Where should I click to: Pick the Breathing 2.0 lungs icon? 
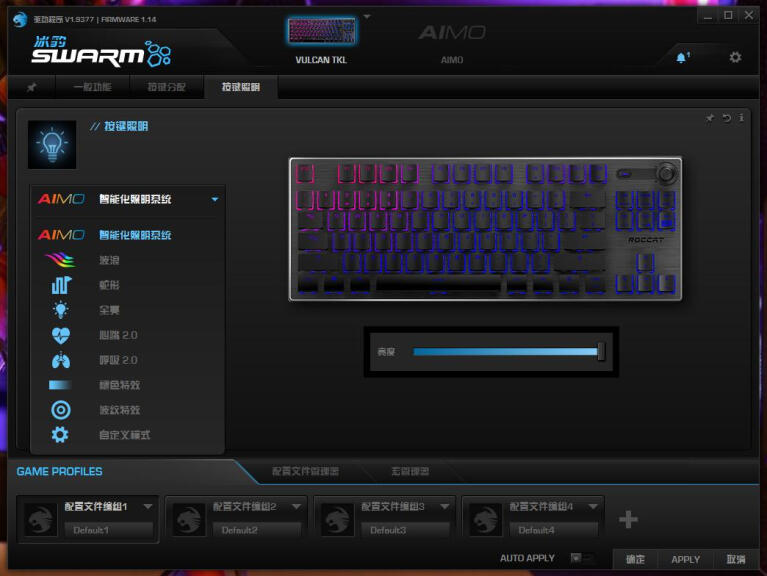[60, 360]
